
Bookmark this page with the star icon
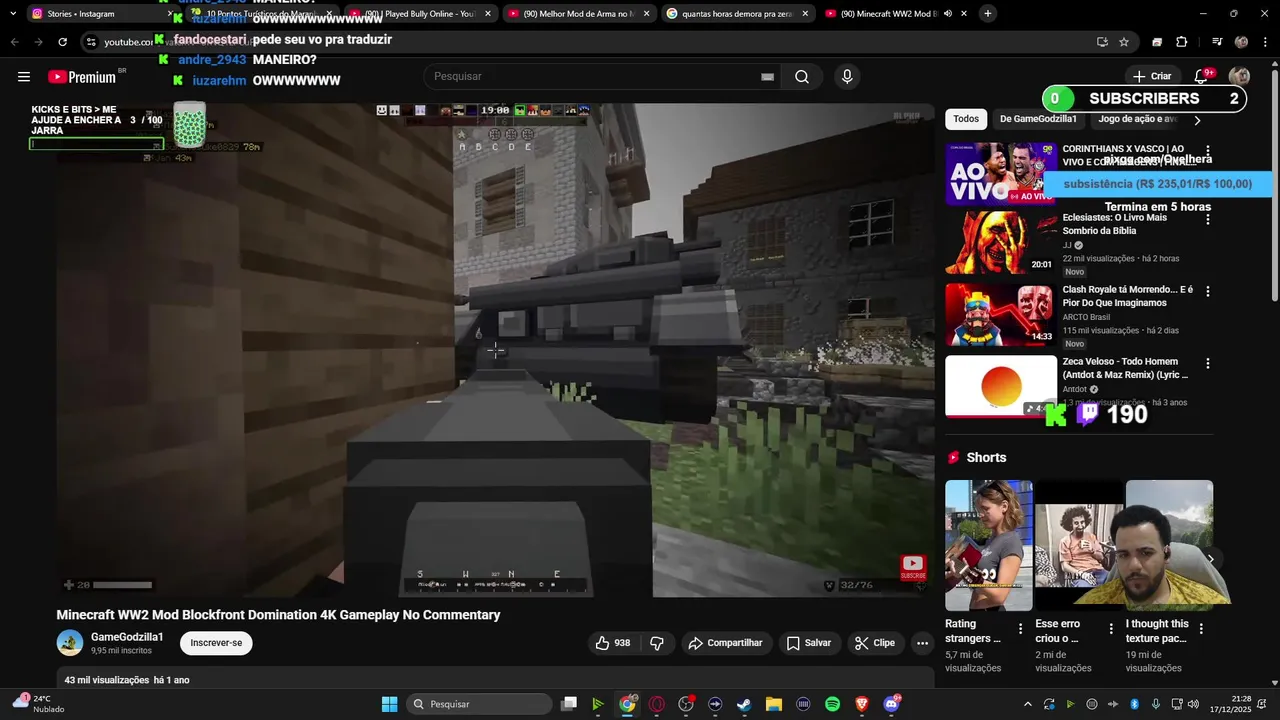1124,42
